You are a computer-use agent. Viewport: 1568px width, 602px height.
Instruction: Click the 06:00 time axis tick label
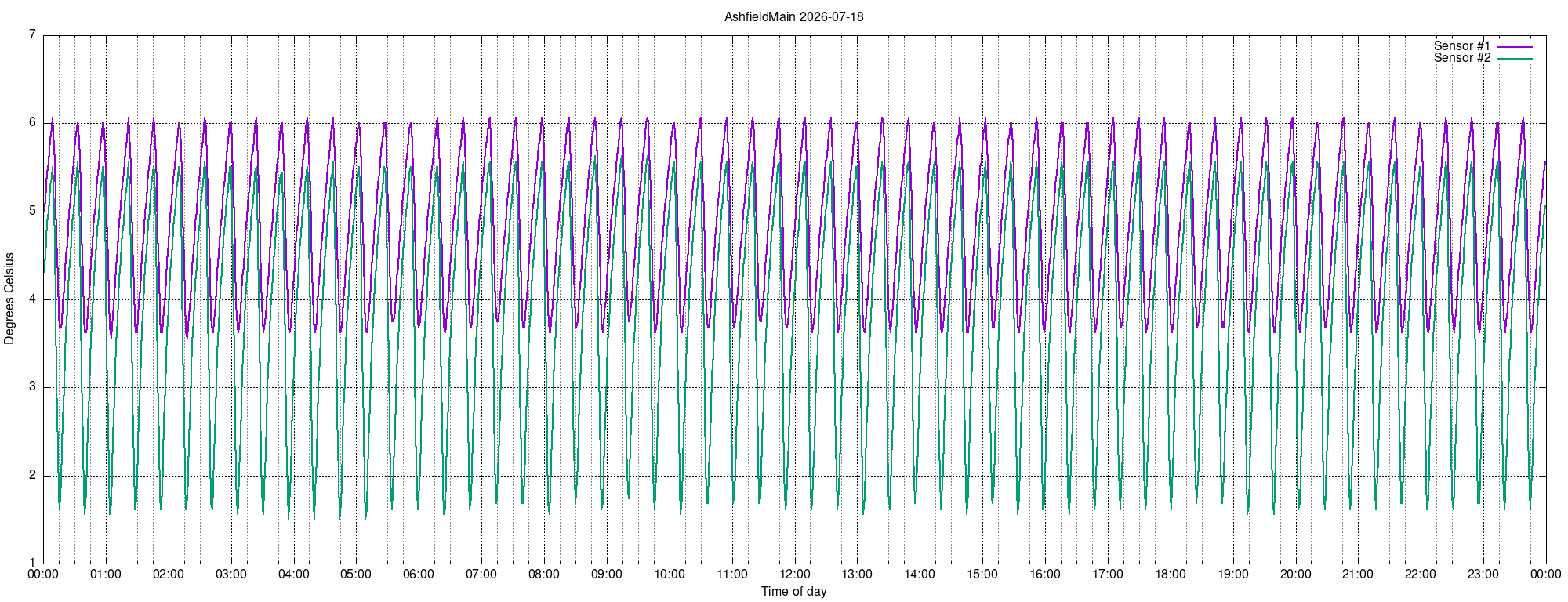click(419, 574)
